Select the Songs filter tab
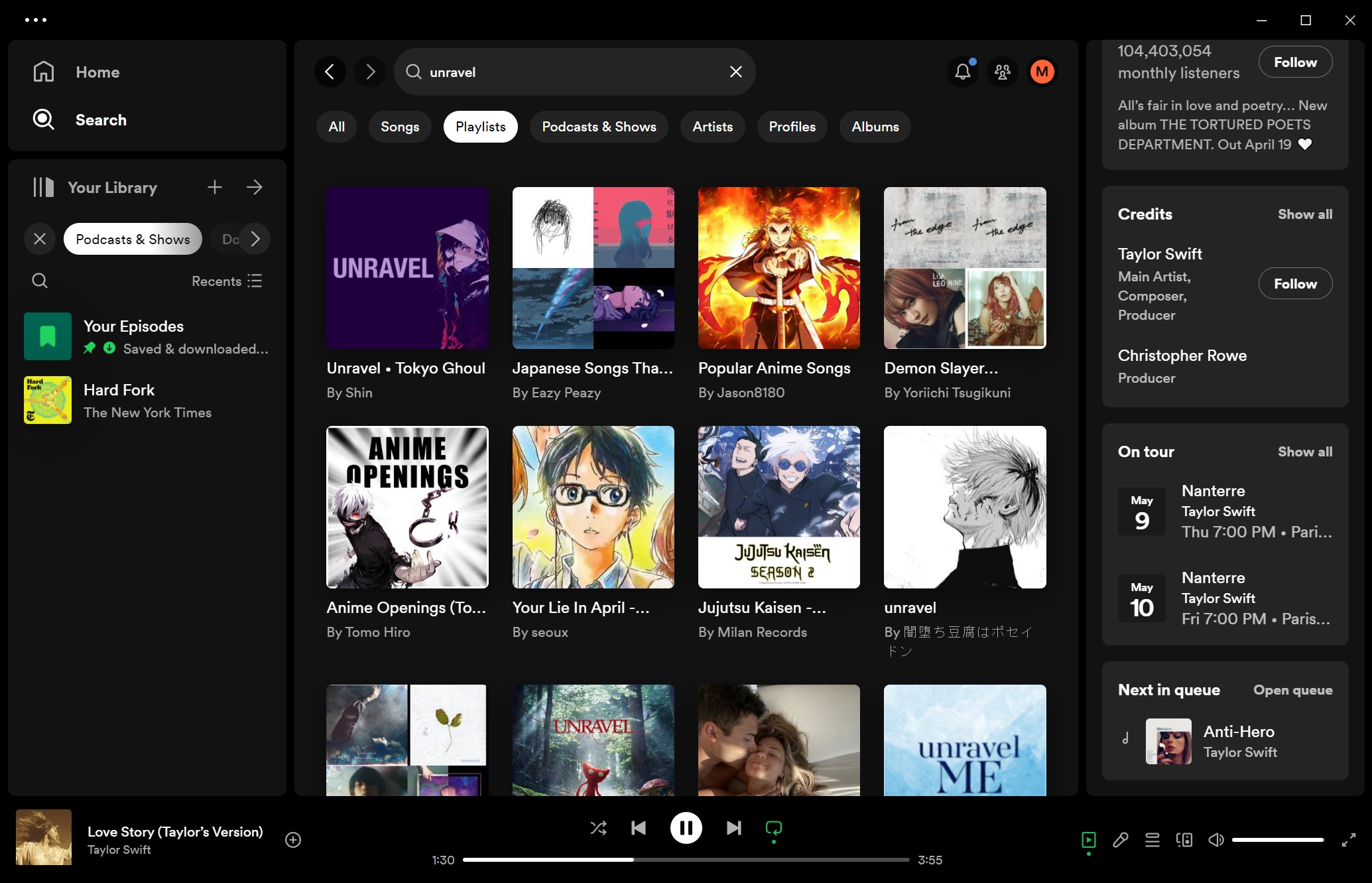1372x883 pixels. pos(400,126)
